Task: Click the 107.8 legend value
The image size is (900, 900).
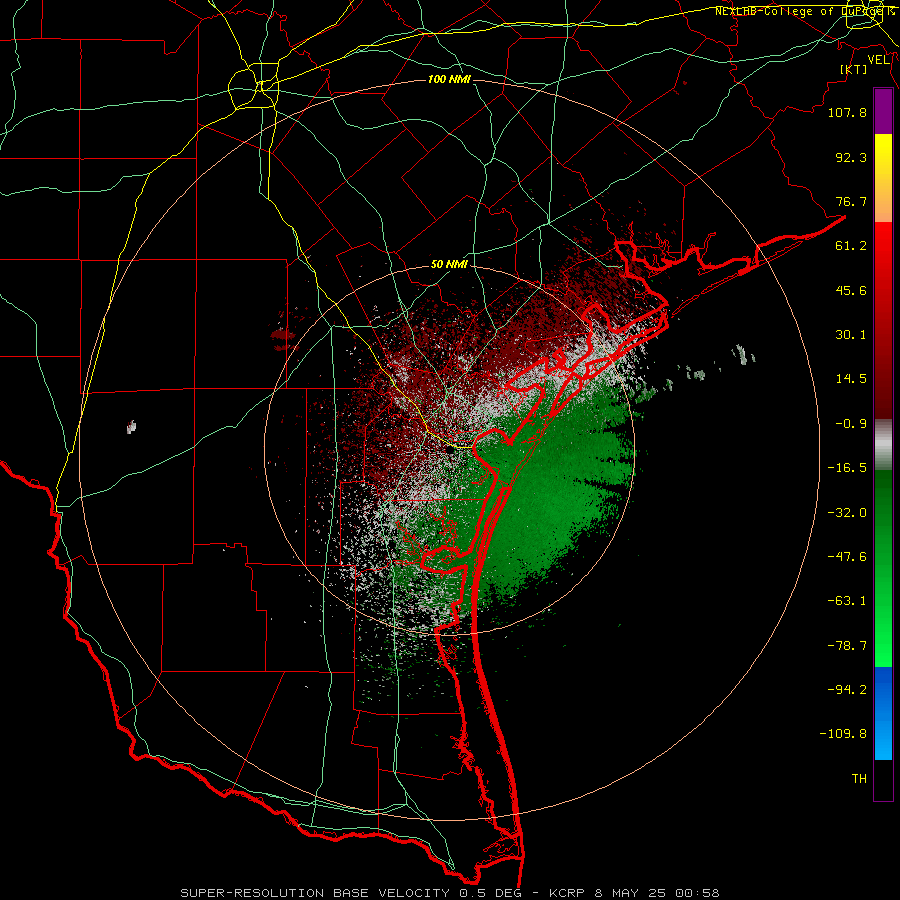Action: click(847, 112)
